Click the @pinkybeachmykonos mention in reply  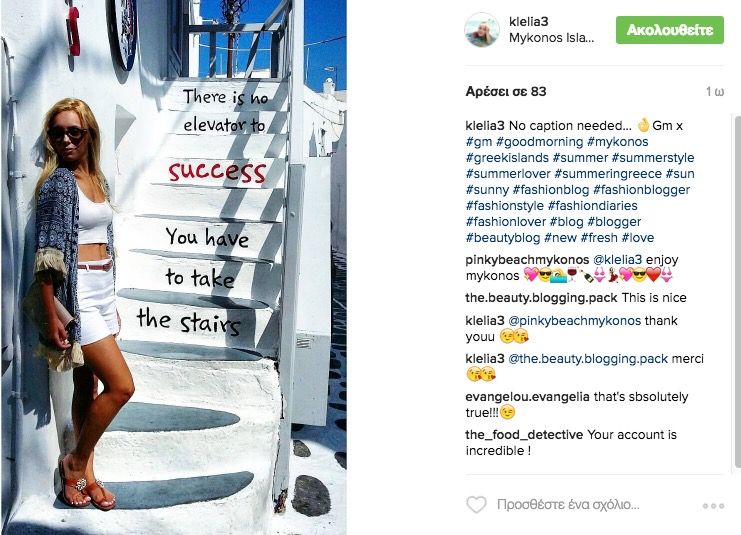(574, 321)
